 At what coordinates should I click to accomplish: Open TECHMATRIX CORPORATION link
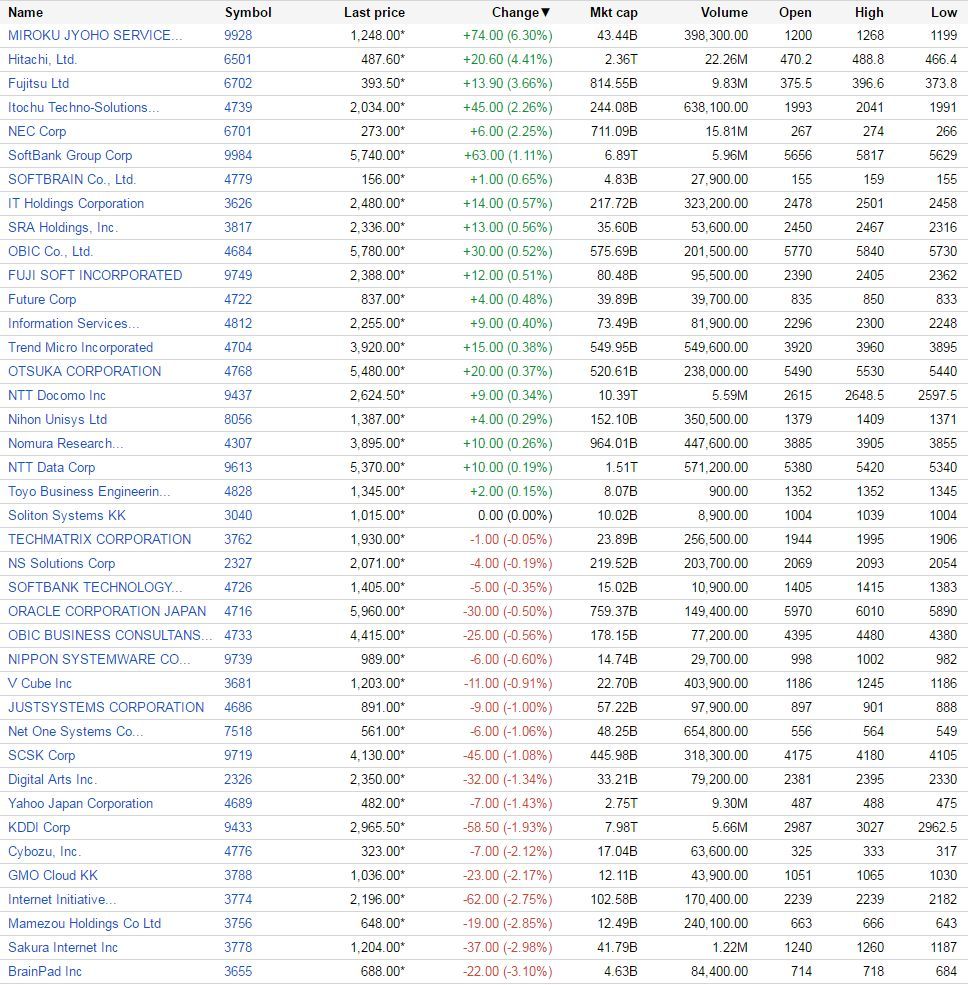(x=99, y=540)
